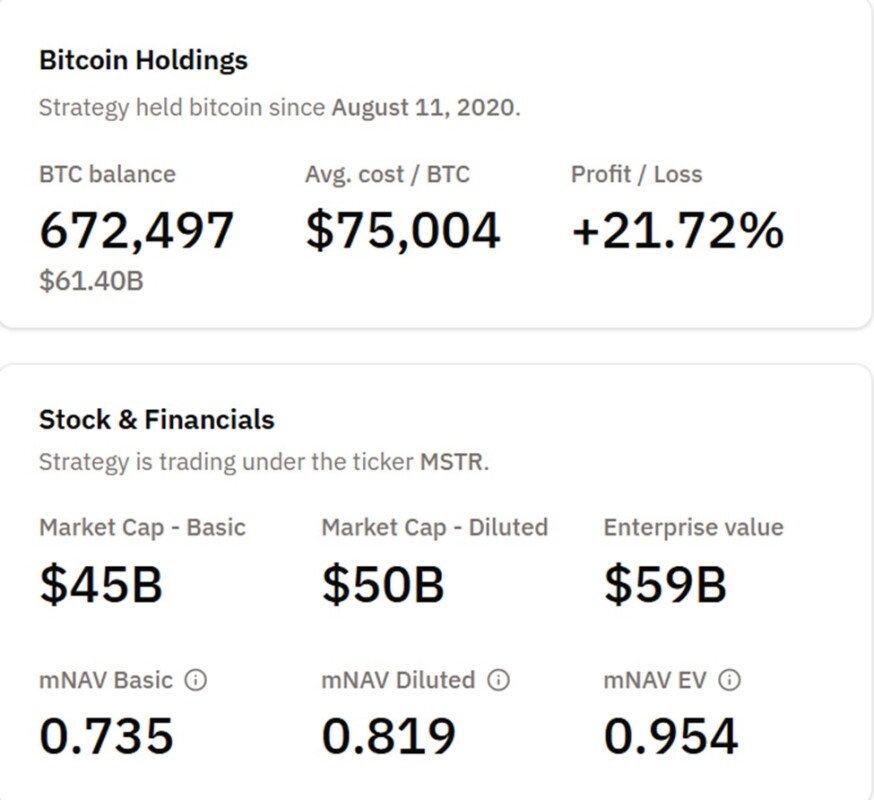Click the Avg. cost / BTC label
Viewport: 874px width, 800px height.
pos(387,174)
